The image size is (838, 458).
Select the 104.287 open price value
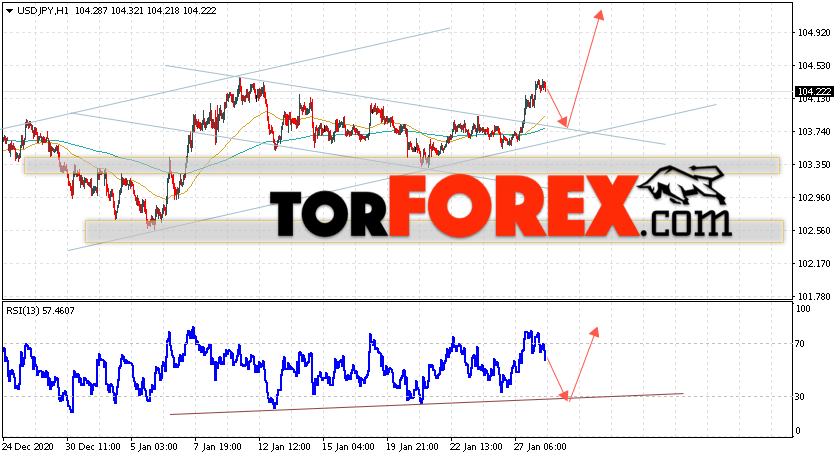coord(91,11)
